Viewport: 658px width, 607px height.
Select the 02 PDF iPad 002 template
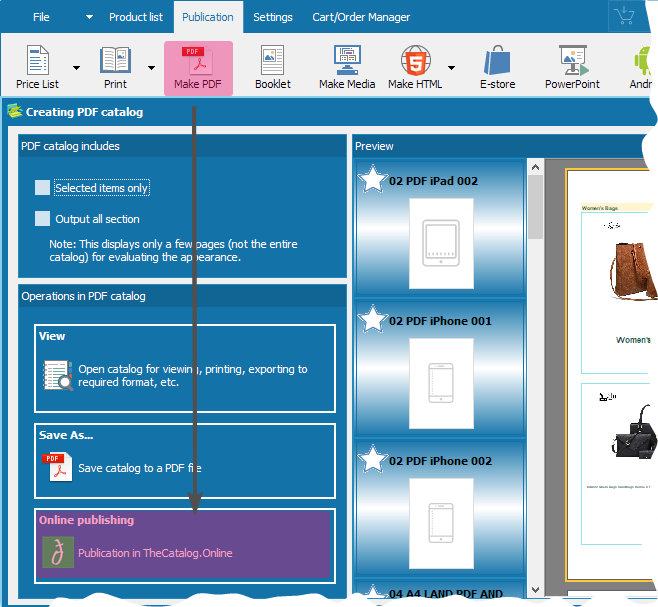coord(441,227)
